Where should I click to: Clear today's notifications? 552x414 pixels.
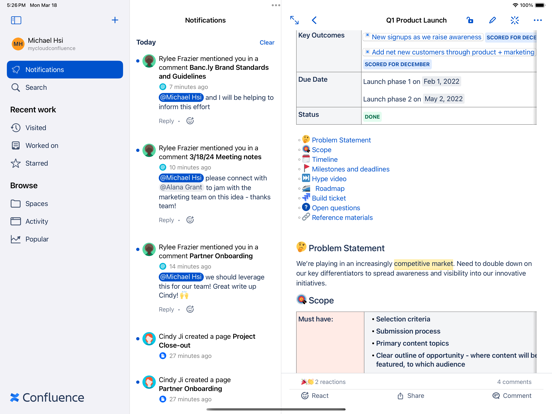point(267,42)
